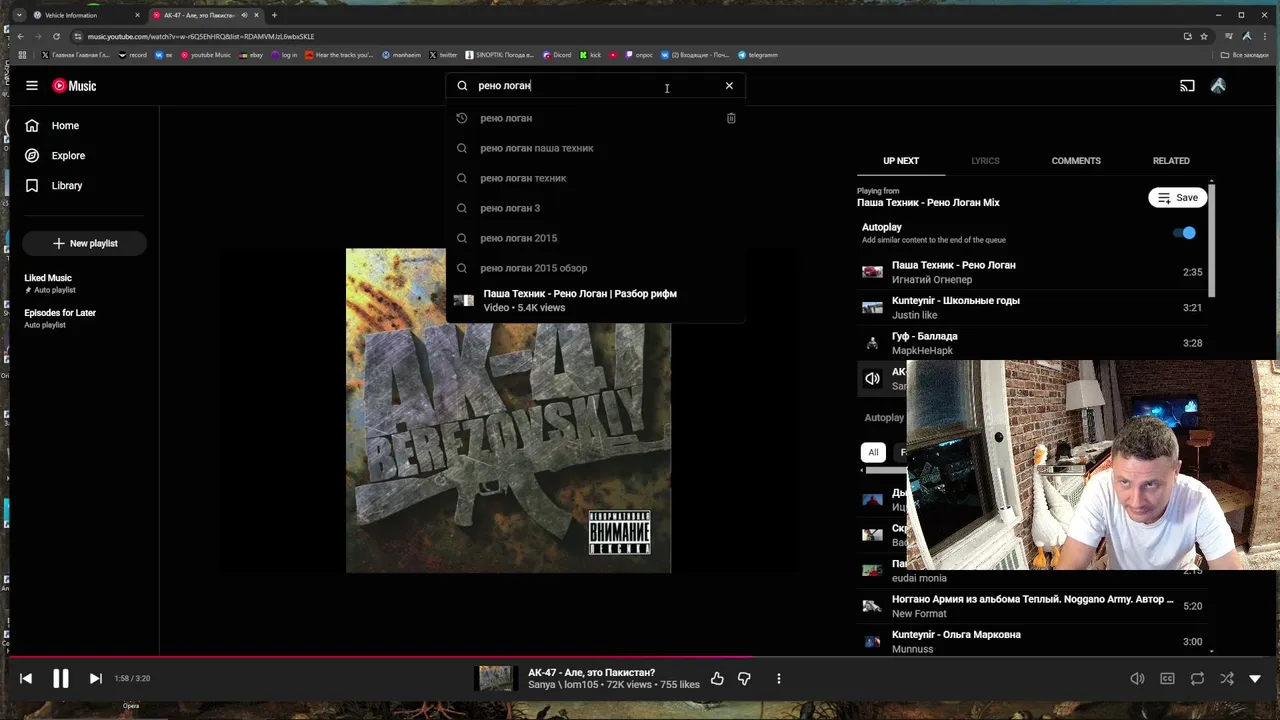
Task: Skip to the next track
Action: (x=95, y=678)
